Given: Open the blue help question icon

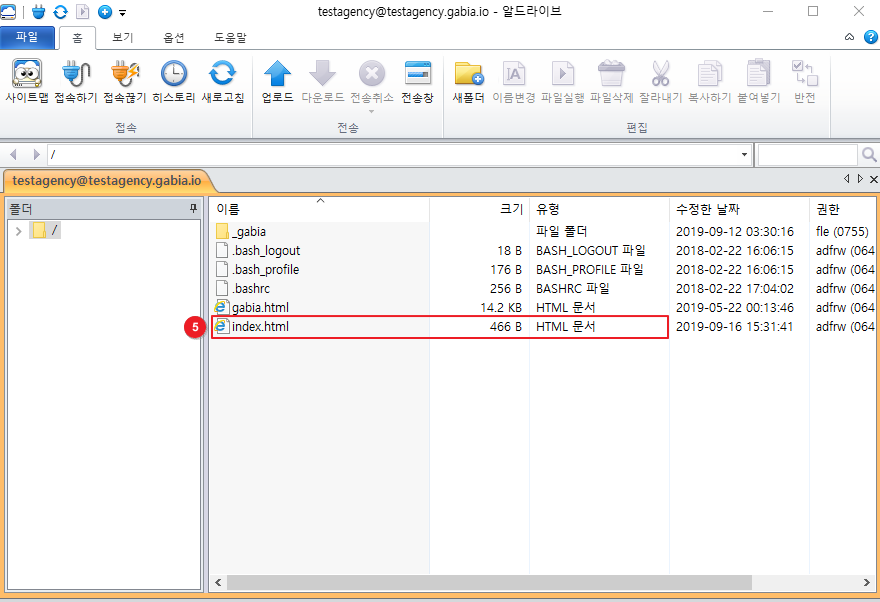Looking at the screenshot, I should pos(870,37).
